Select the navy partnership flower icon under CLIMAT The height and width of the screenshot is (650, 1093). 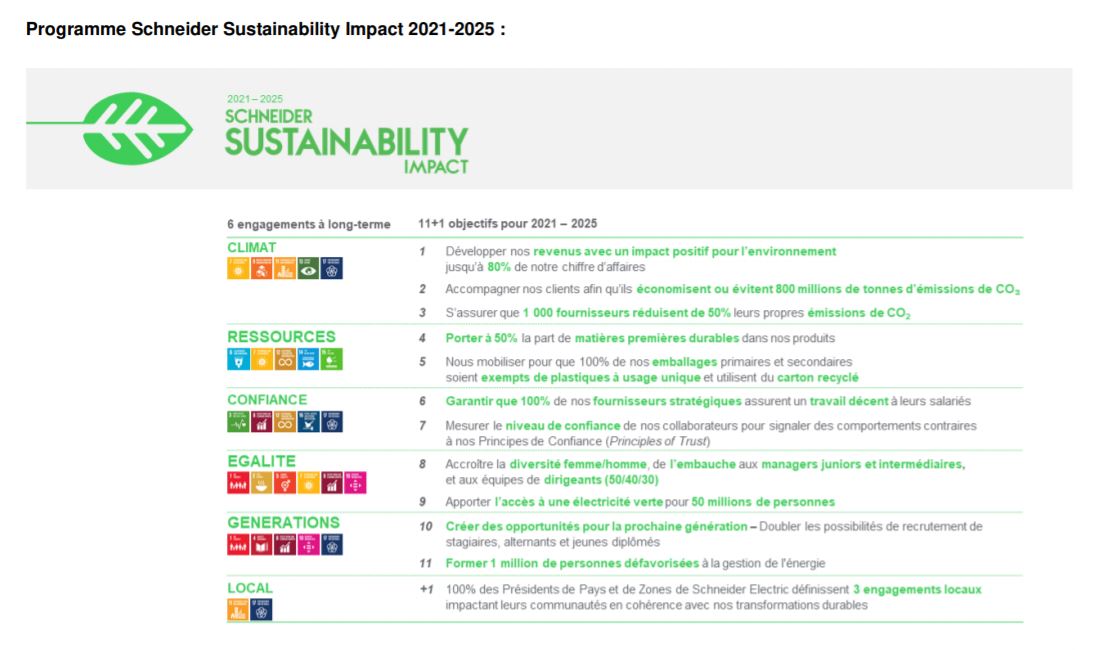pyautogui.click(x=332, y=269)
